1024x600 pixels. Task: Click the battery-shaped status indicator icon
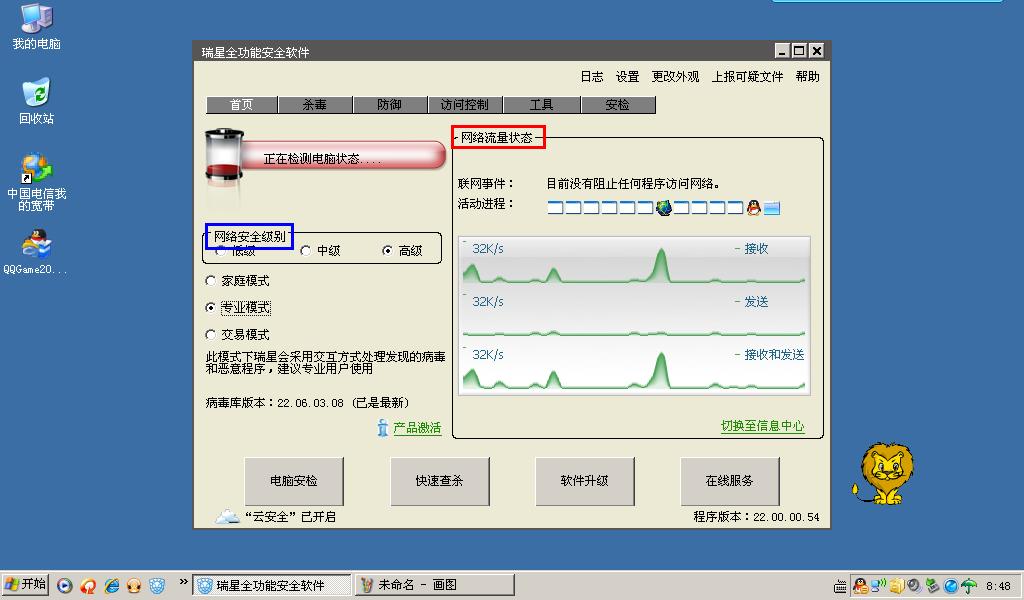[224, 155]
